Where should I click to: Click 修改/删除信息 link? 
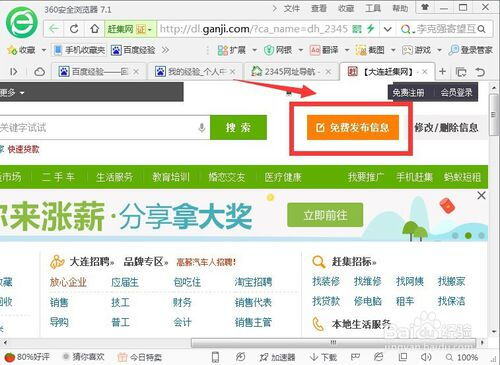tap(446, 127)
